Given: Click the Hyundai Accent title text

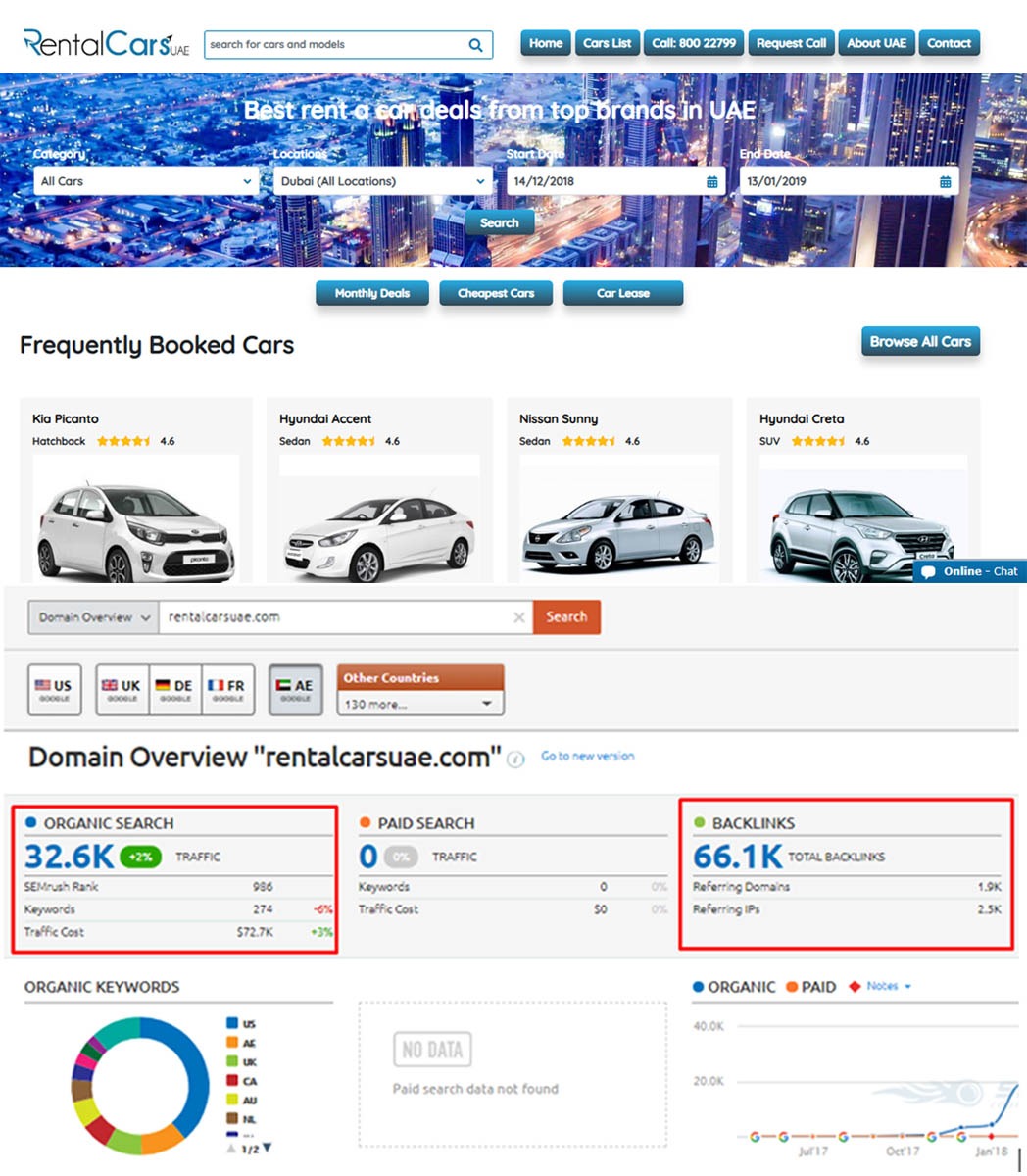Looking at the screenshot, I should click(325, 419).
